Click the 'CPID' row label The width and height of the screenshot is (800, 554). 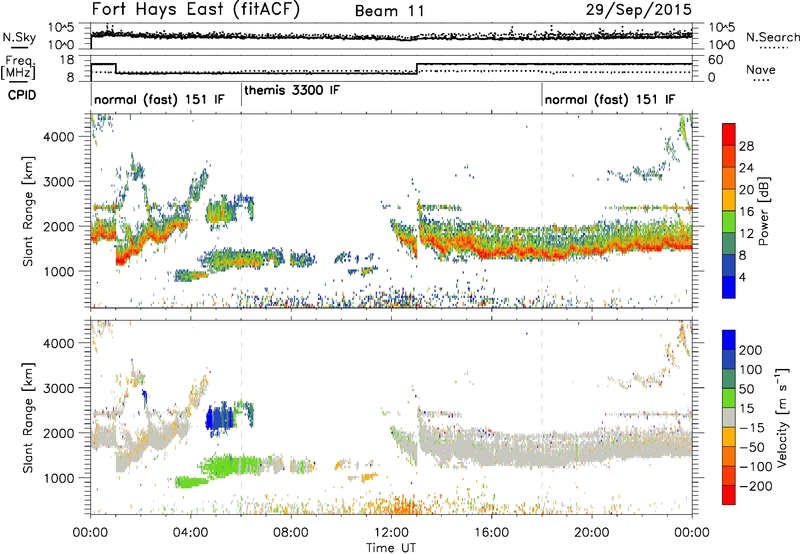[x=22, y=95]
